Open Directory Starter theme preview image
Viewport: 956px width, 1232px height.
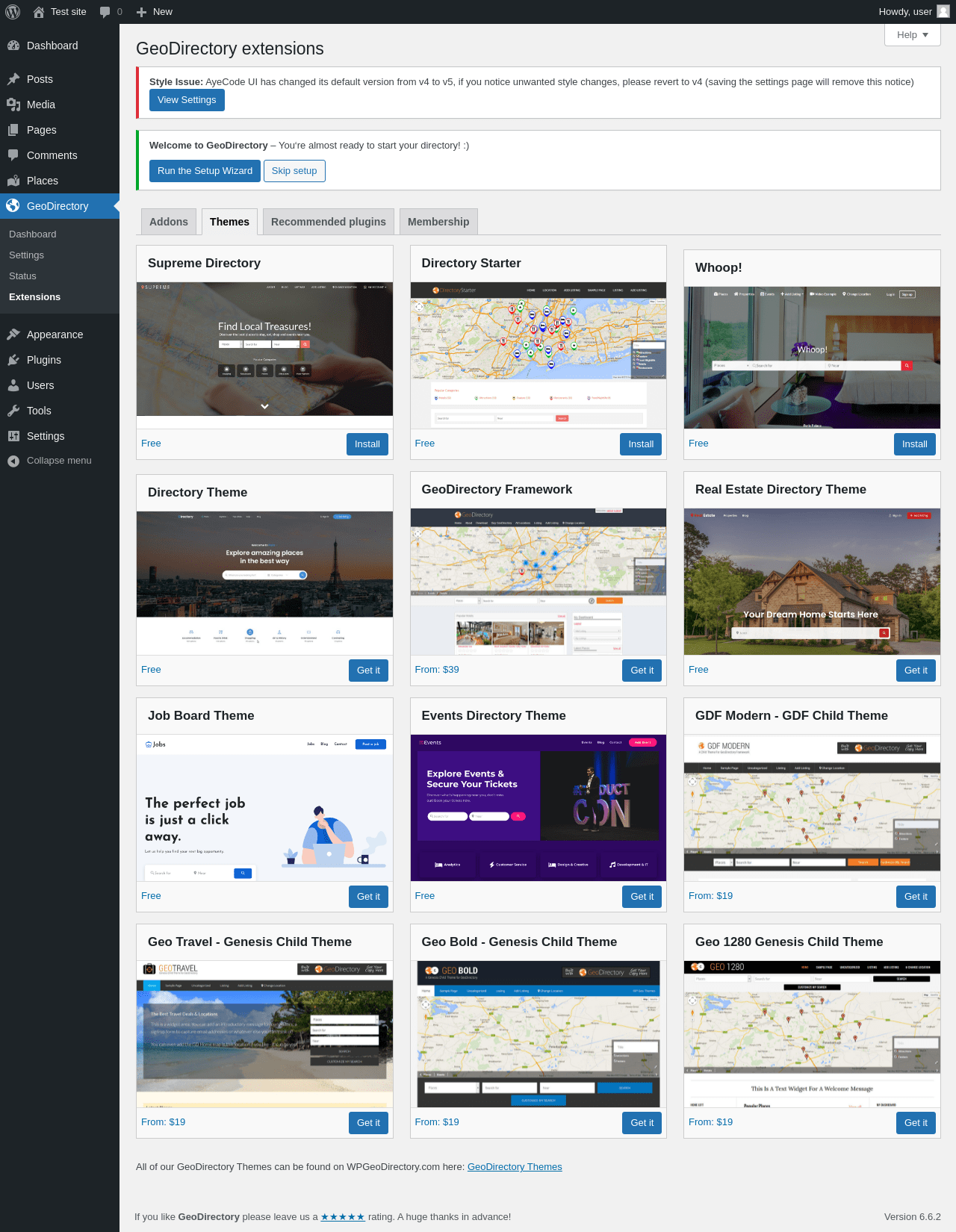(x=538, y=355)
